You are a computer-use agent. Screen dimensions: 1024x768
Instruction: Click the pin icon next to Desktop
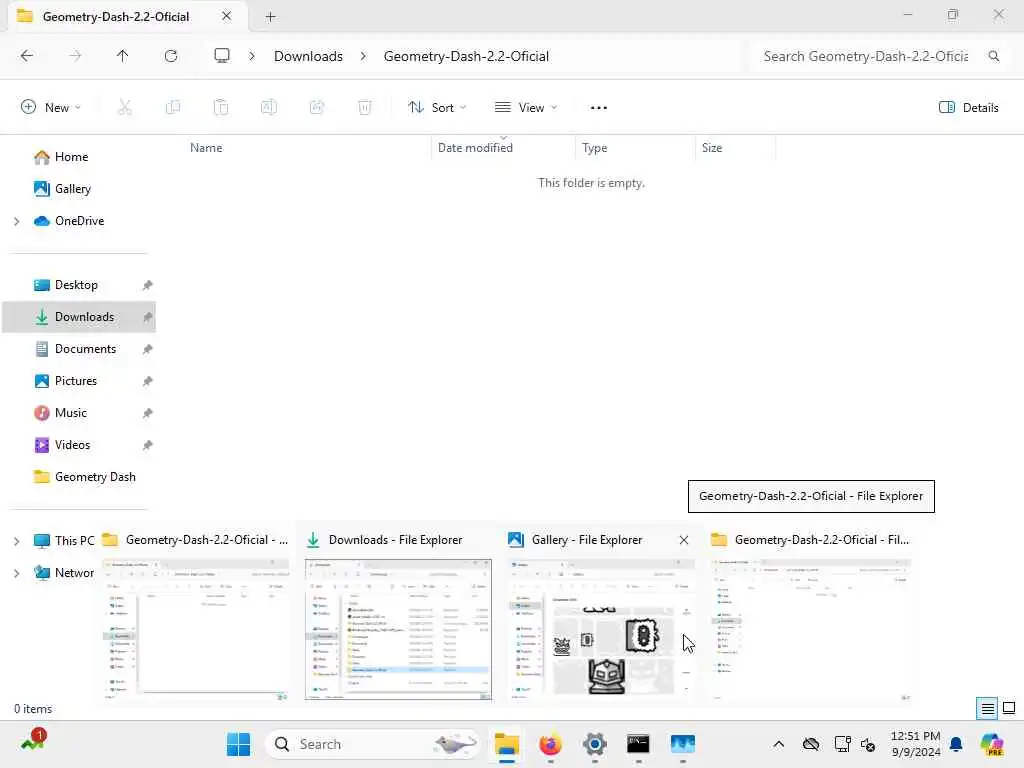(x=148, y=285)
